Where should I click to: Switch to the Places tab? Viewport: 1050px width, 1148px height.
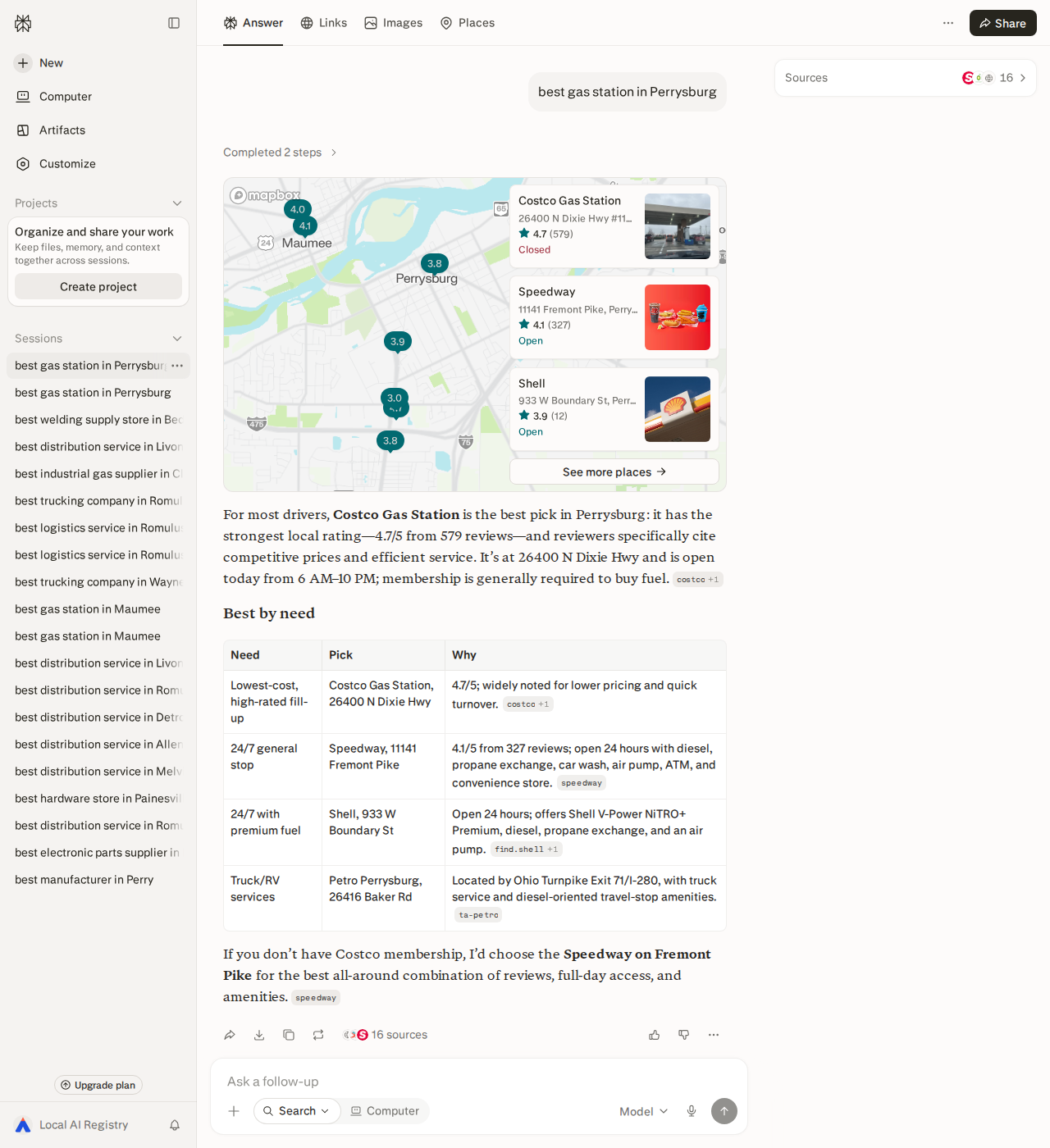[468, 23]
